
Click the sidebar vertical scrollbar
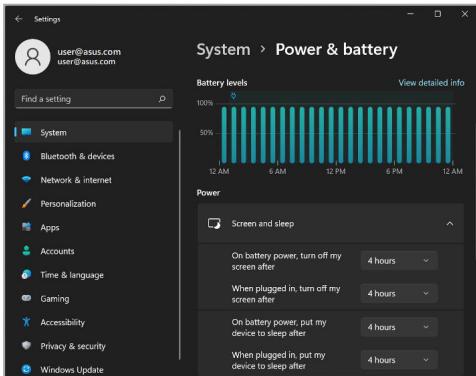180,245
